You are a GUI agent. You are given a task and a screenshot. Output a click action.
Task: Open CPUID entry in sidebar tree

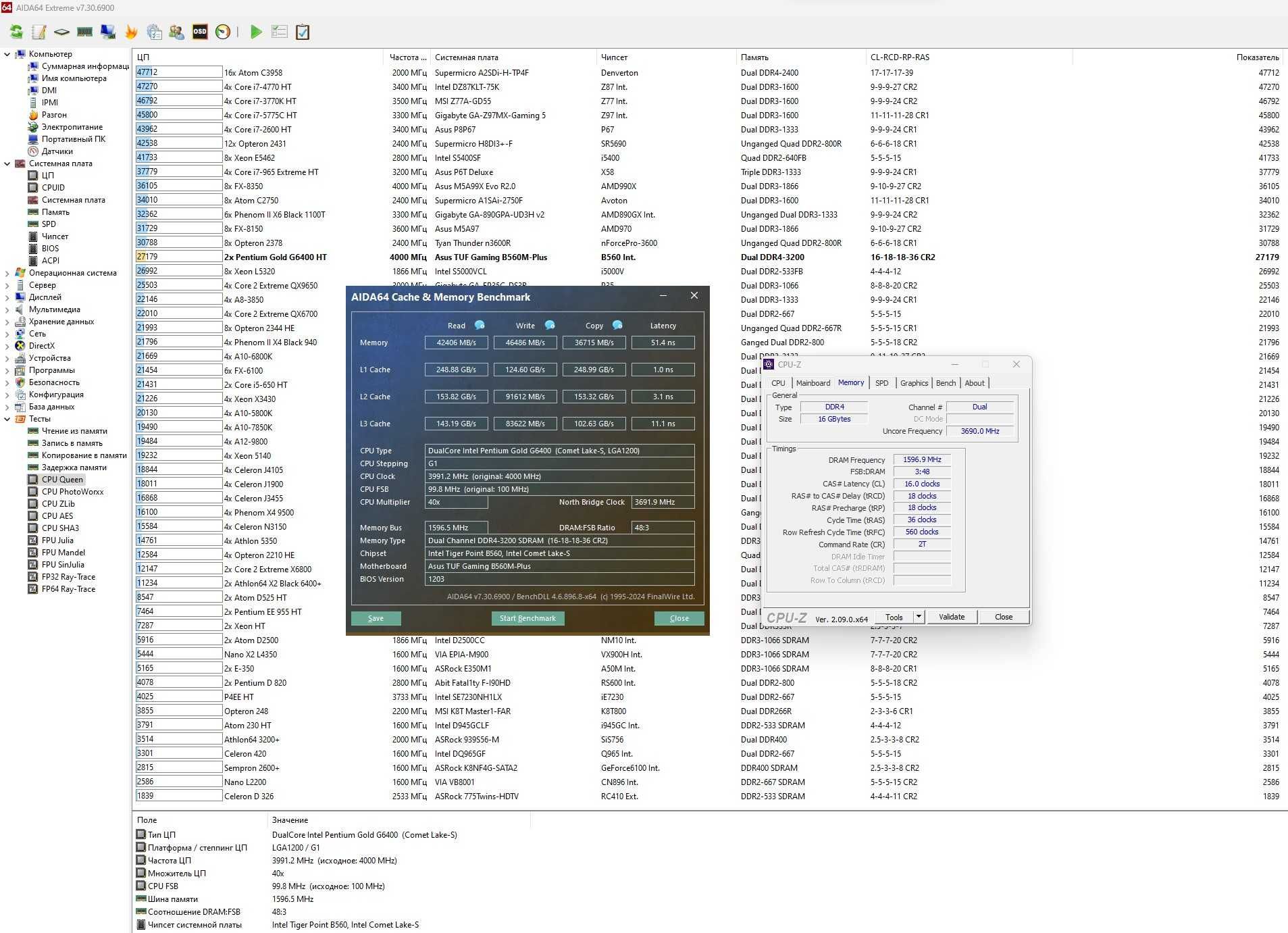[x=53, y=188]
